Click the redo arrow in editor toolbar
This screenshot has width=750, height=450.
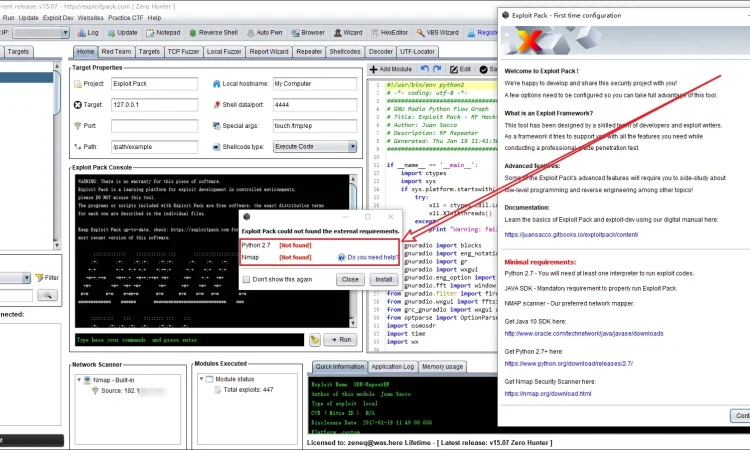pos(437,69)
